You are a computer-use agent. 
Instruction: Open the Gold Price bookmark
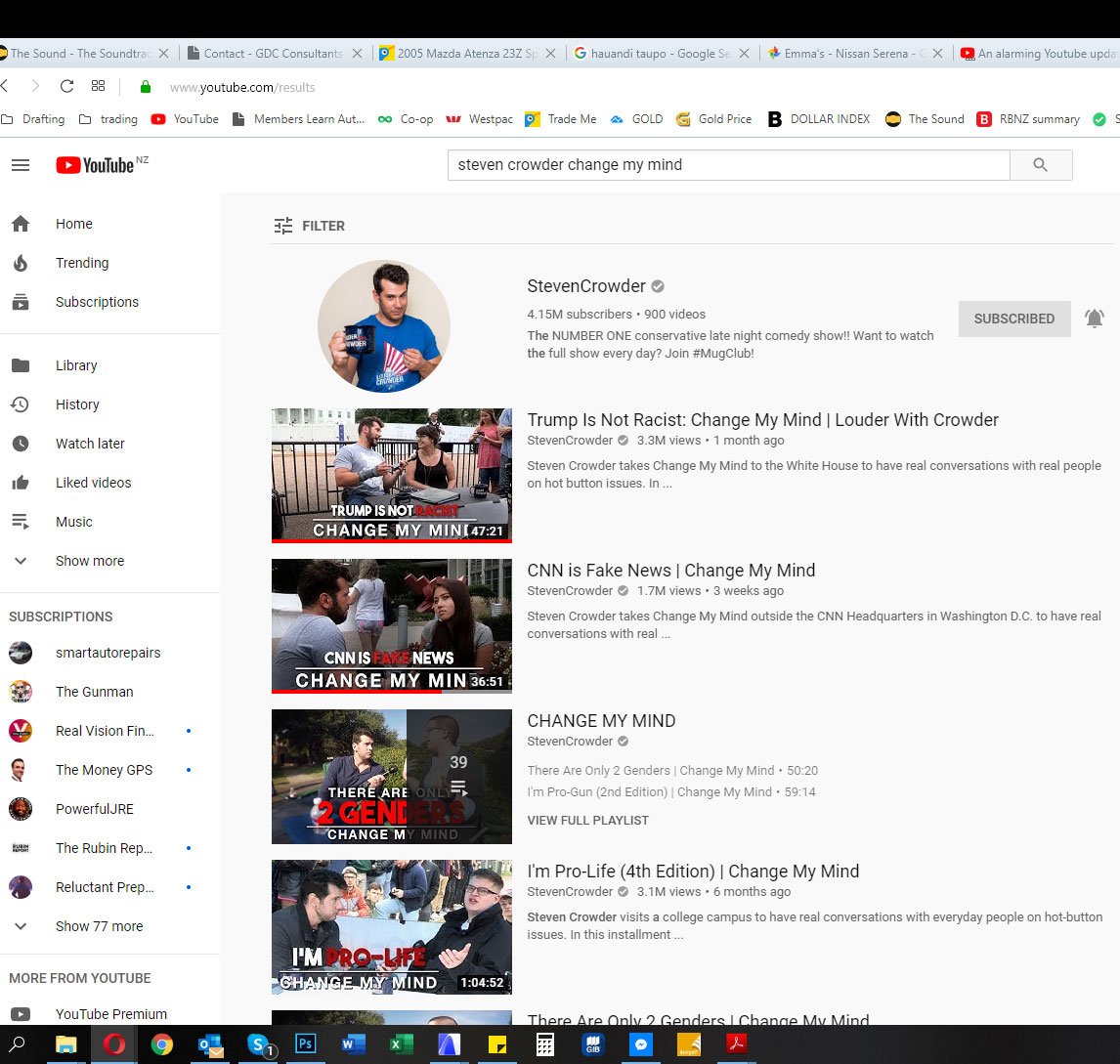click(x=714, y=119)
